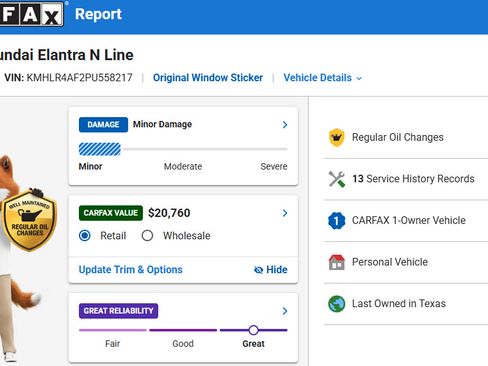Open the Original Window Sticker link
The height and width of the screenshot is (366, 488).
pos(208,78)
